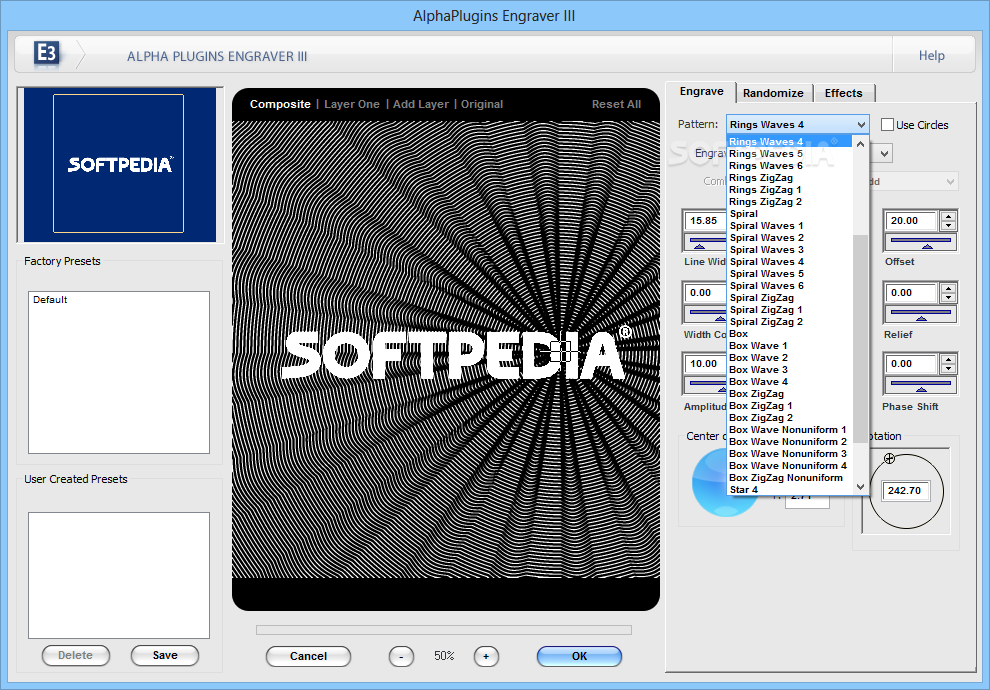Zoom in with the plus button
Image resolution: width=990 pixels, height=690 pixels.
click(486, 656)
